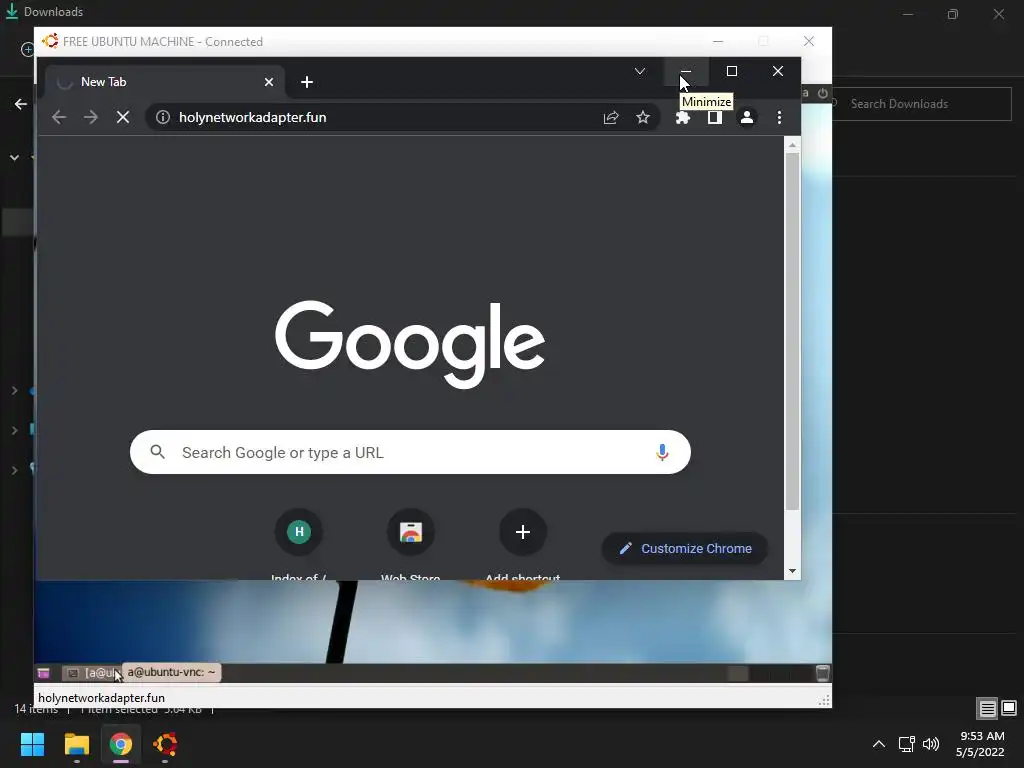This screenshot has width=1024, height=768.
Task: Bookmark this tab with the star icon
Action: (x=643, y=118)
